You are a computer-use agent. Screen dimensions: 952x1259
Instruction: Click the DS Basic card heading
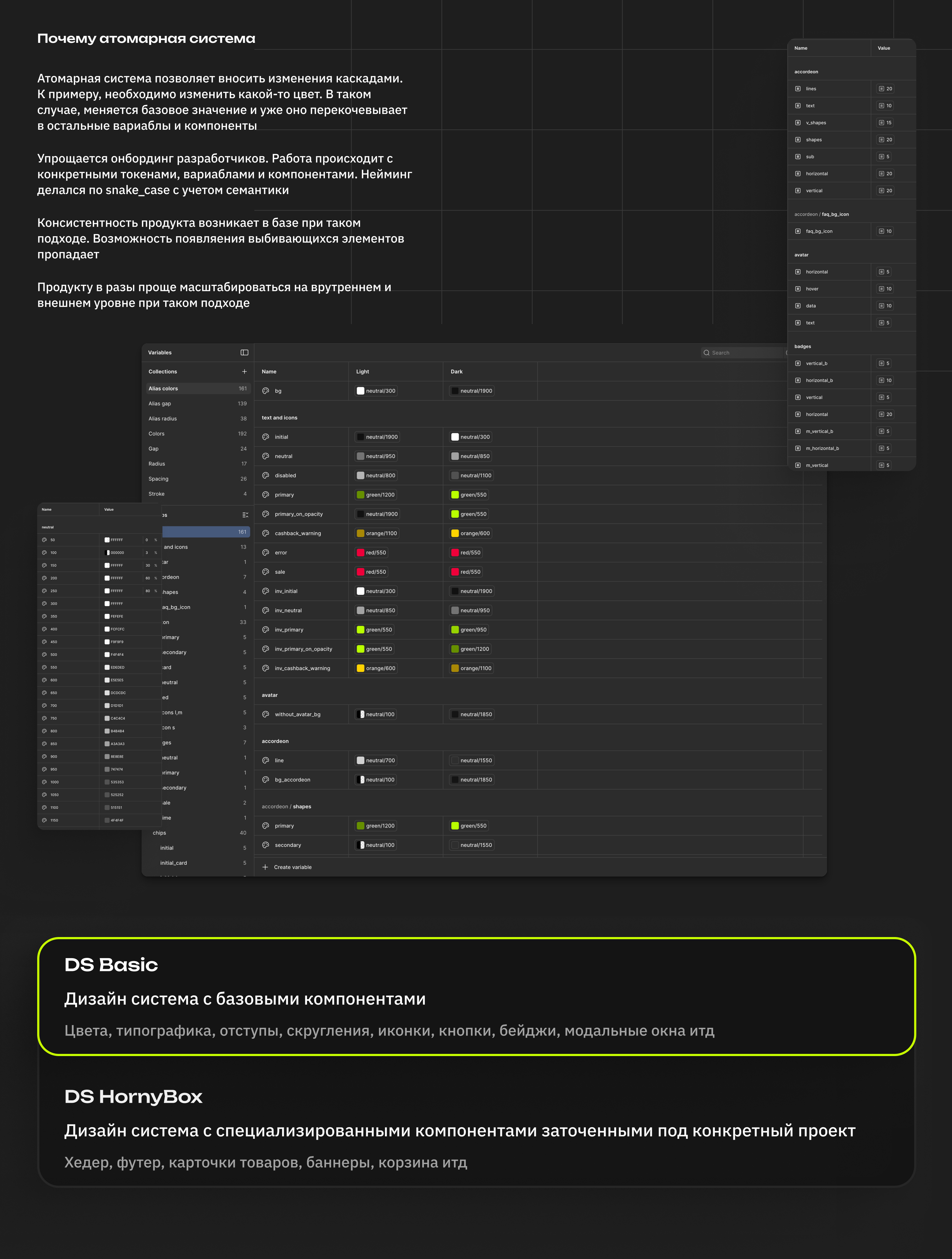coord(112,965)
